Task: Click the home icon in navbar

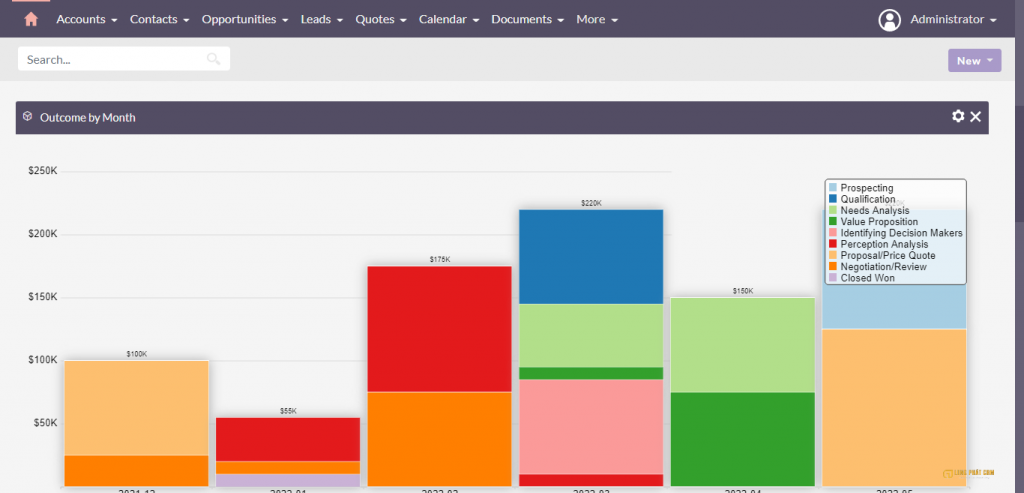Action: point(31,19)
